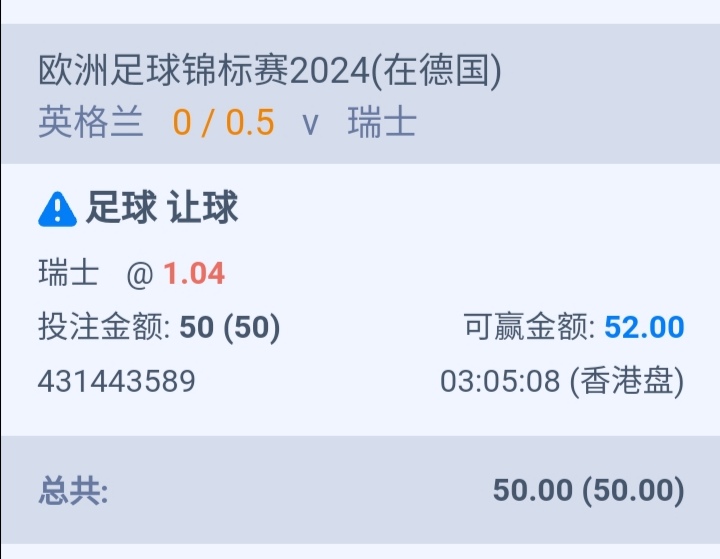Select the 英格兰 team name
The width and height of the screenshot is (720, 559).
pyautogui.click(x=91, y=123)
